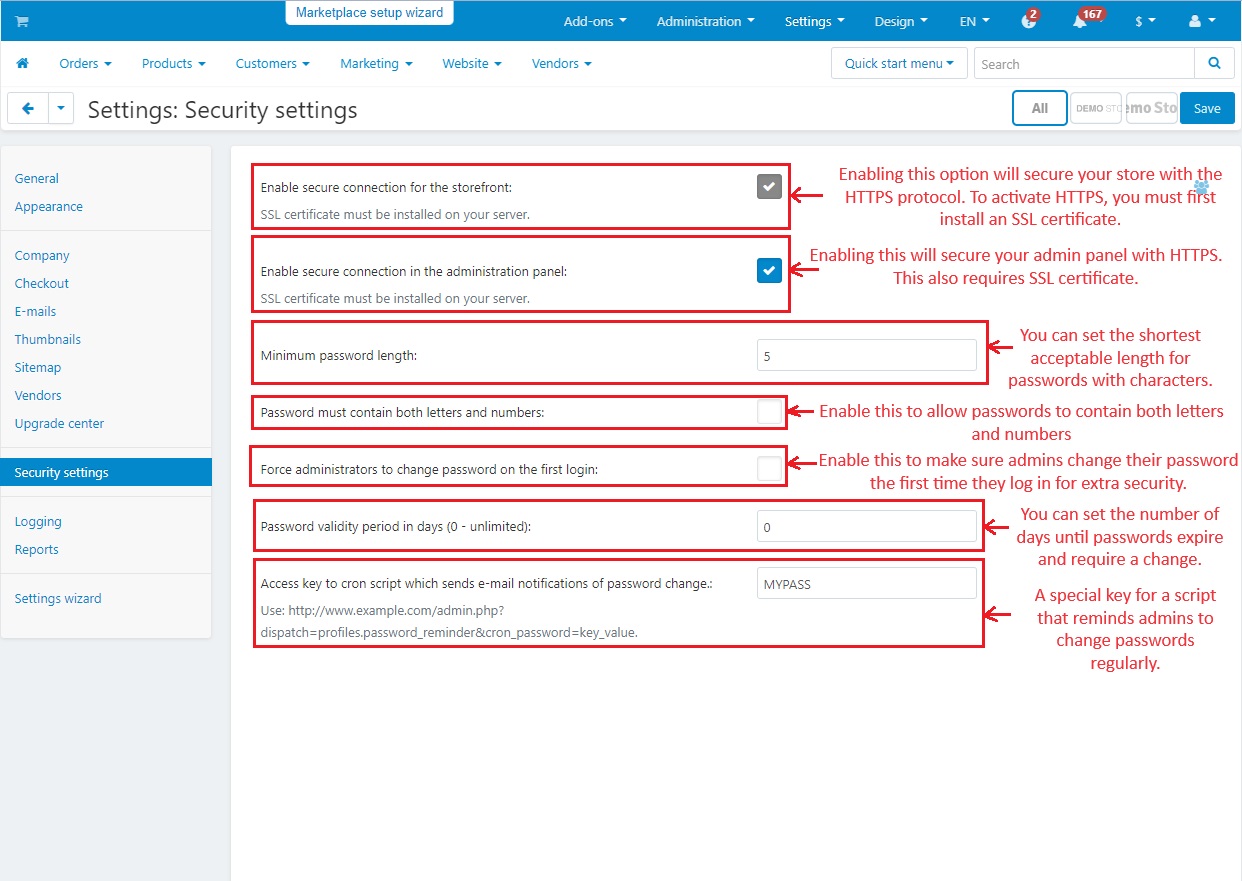Image resolution: width=1242 pixels, height=881 pixels.
Task: Open Upgrade center in sidebar
Action: 60,423
